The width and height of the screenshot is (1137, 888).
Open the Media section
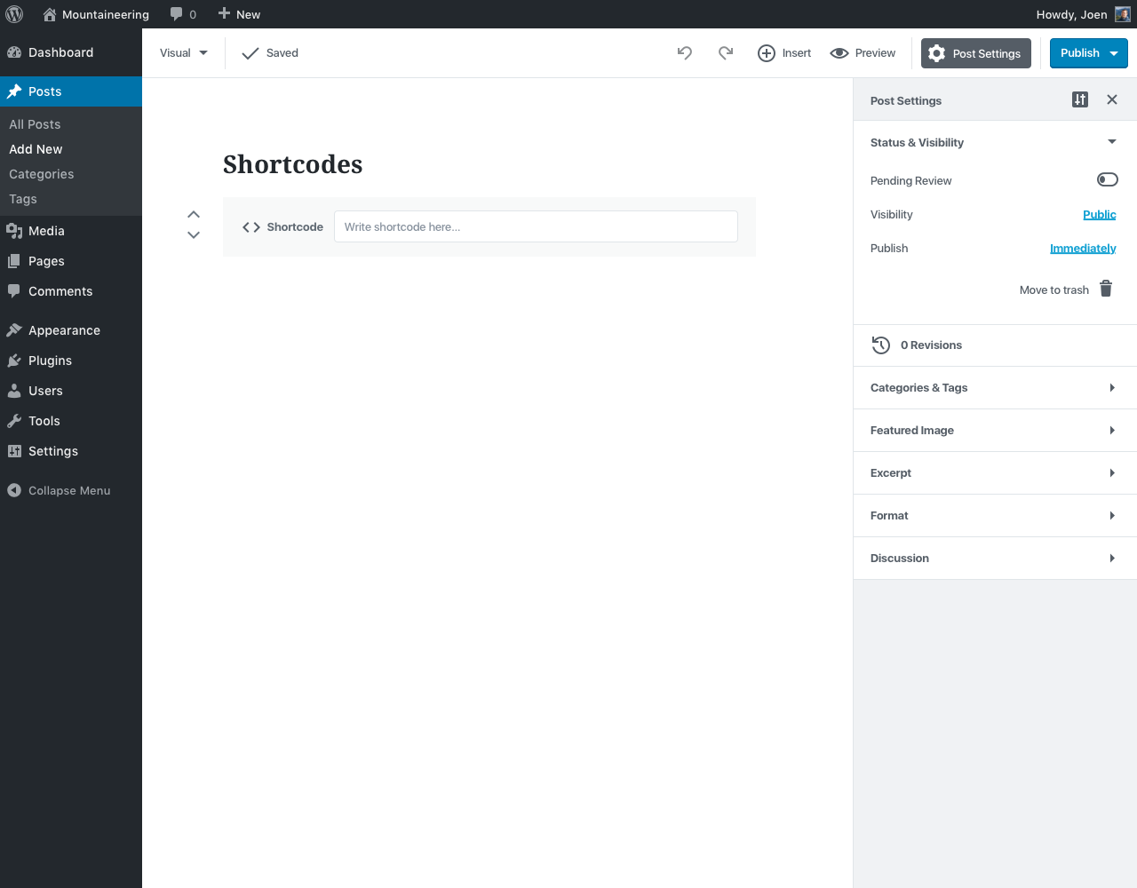click(x=71, y=231)
